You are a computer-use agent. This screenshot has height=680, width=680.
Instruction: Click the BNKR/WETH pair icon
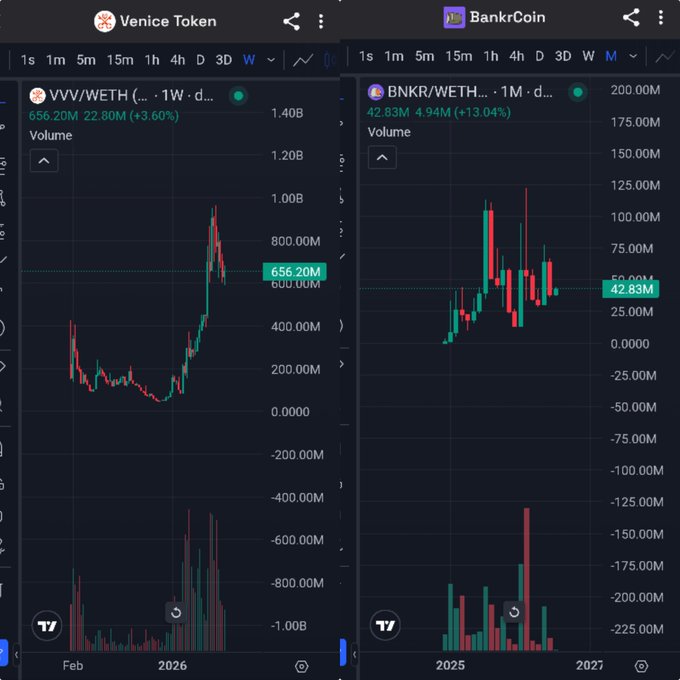point(376,92)
